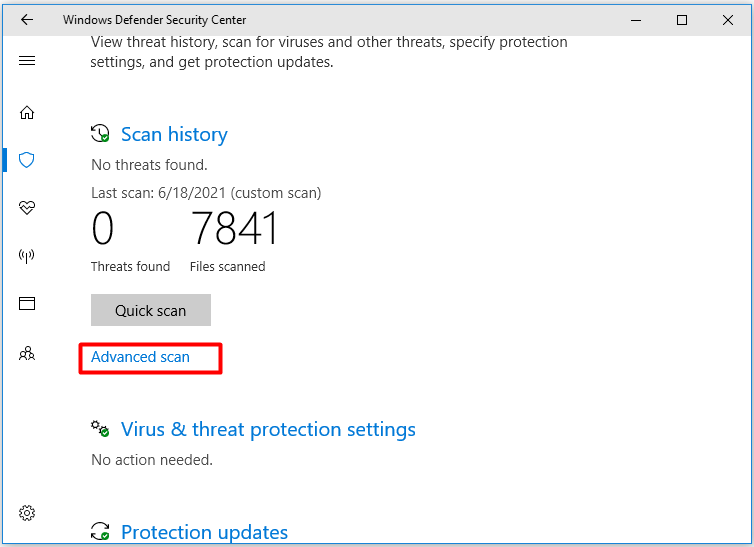The image size is (754, 547).
Task: Open the Advanced scan link
Action: coord(140,357)
